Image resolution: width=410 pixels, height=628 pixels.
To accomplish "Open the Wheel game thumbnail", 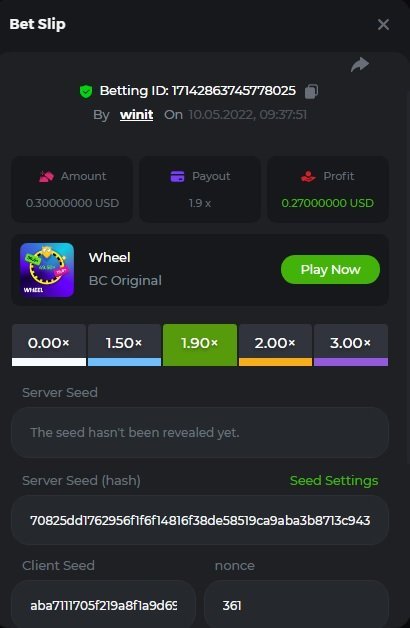I will point(47,270).
